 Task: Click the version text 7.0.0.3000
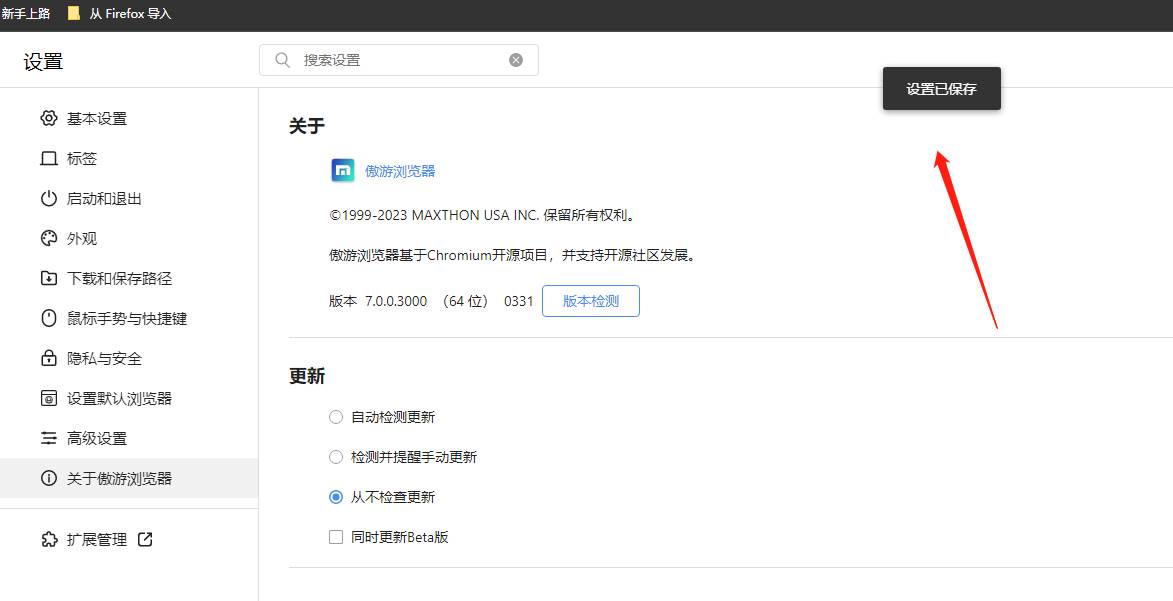396,301
